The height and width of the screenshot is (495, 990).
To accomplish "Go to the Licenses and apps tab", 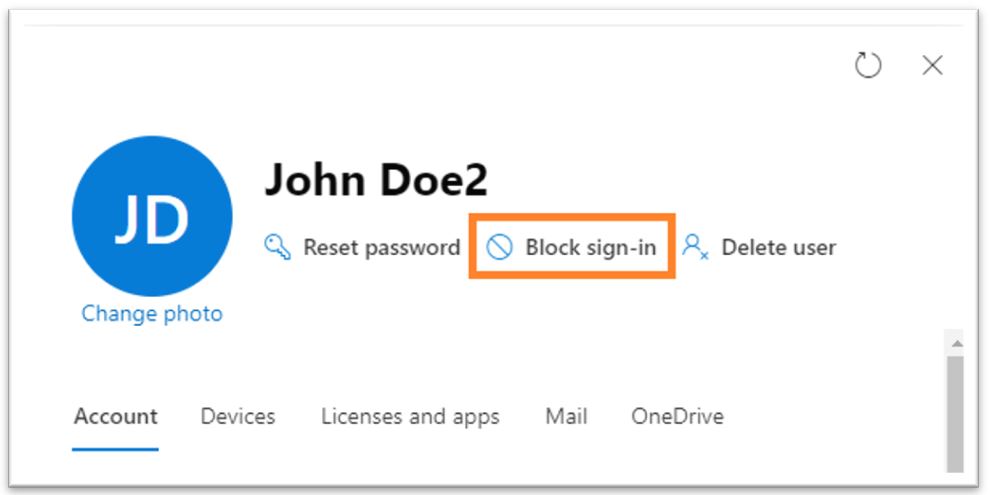I will tap(410, 417).
